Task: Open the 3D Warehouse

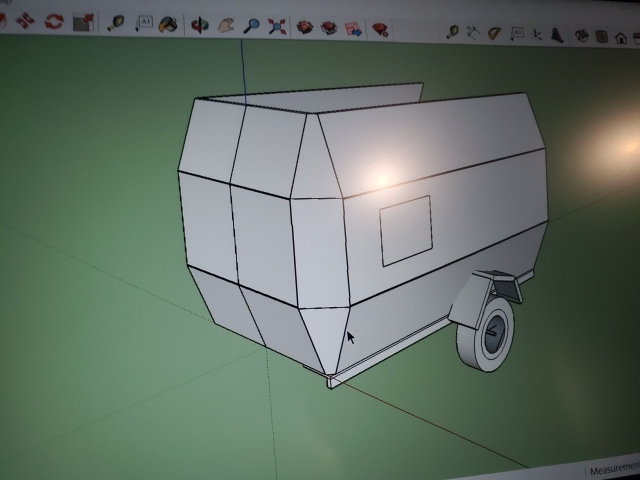Action: click(x=304, y=28)
